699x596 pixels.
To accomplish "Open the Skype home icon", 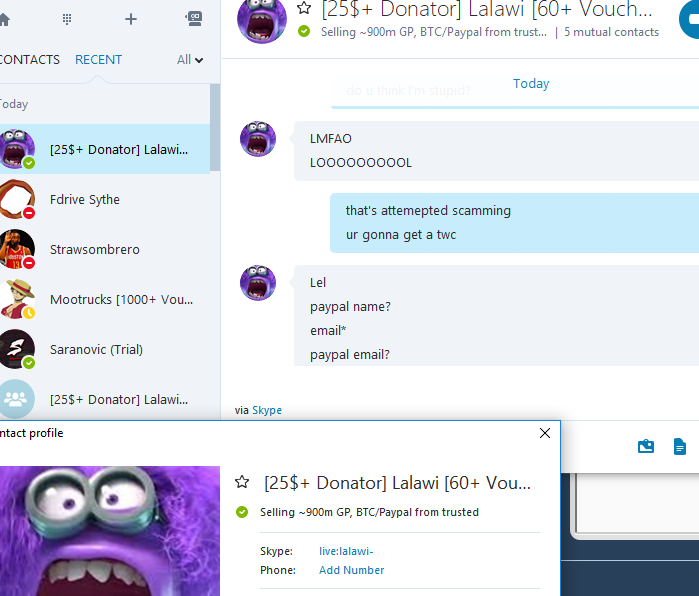I will pos(4,19).
